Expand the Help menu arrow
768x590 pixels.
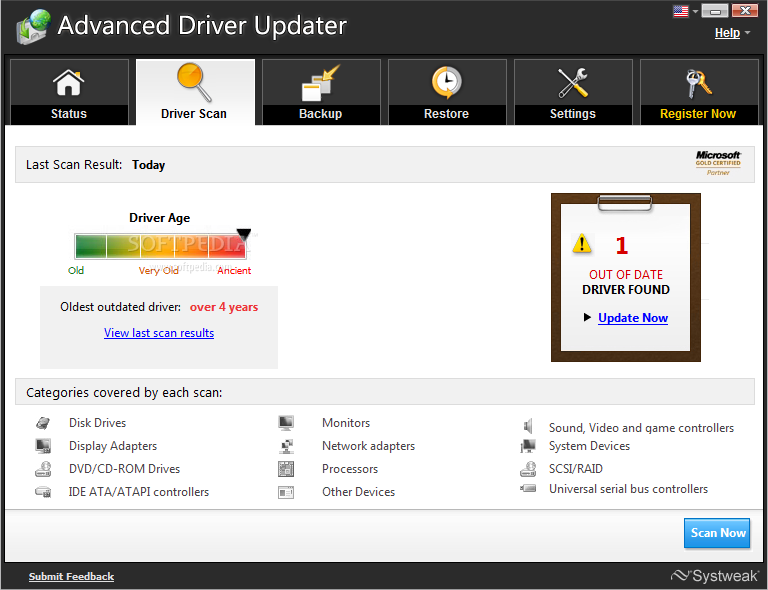tap(747, 33)
